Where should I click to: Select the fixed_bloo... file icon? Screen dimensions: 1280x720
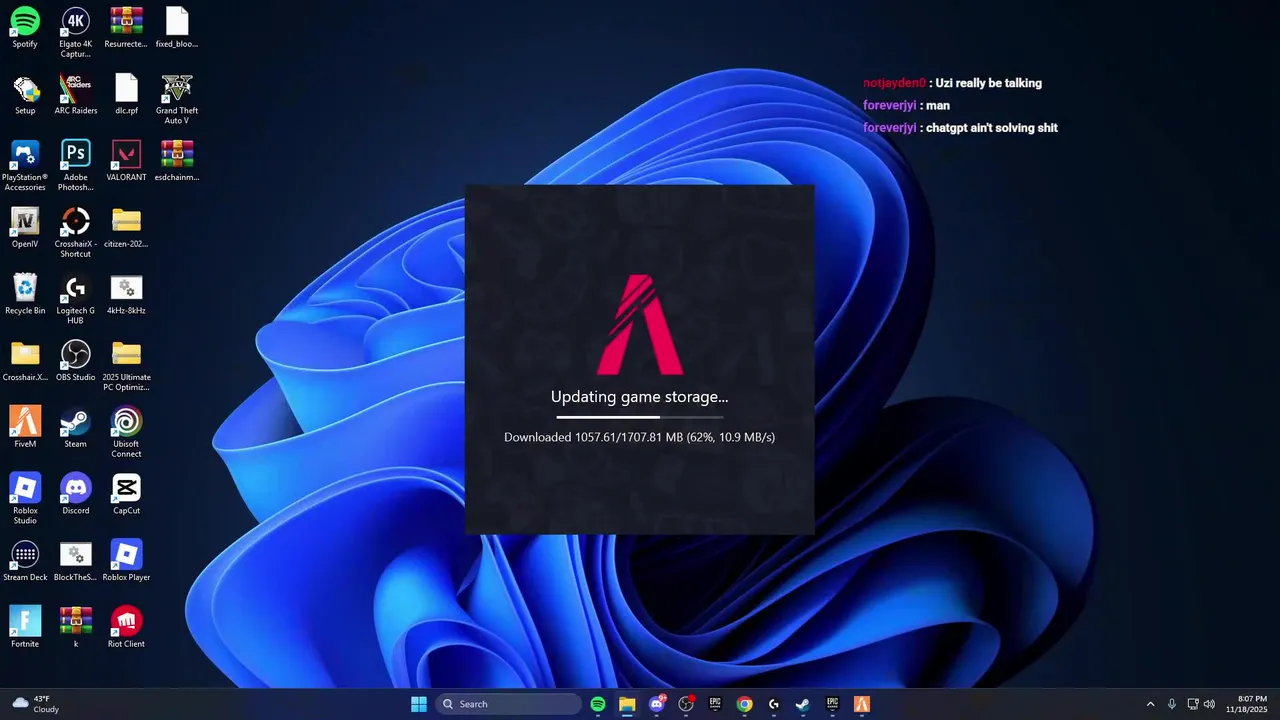click(x=177, y=28)
